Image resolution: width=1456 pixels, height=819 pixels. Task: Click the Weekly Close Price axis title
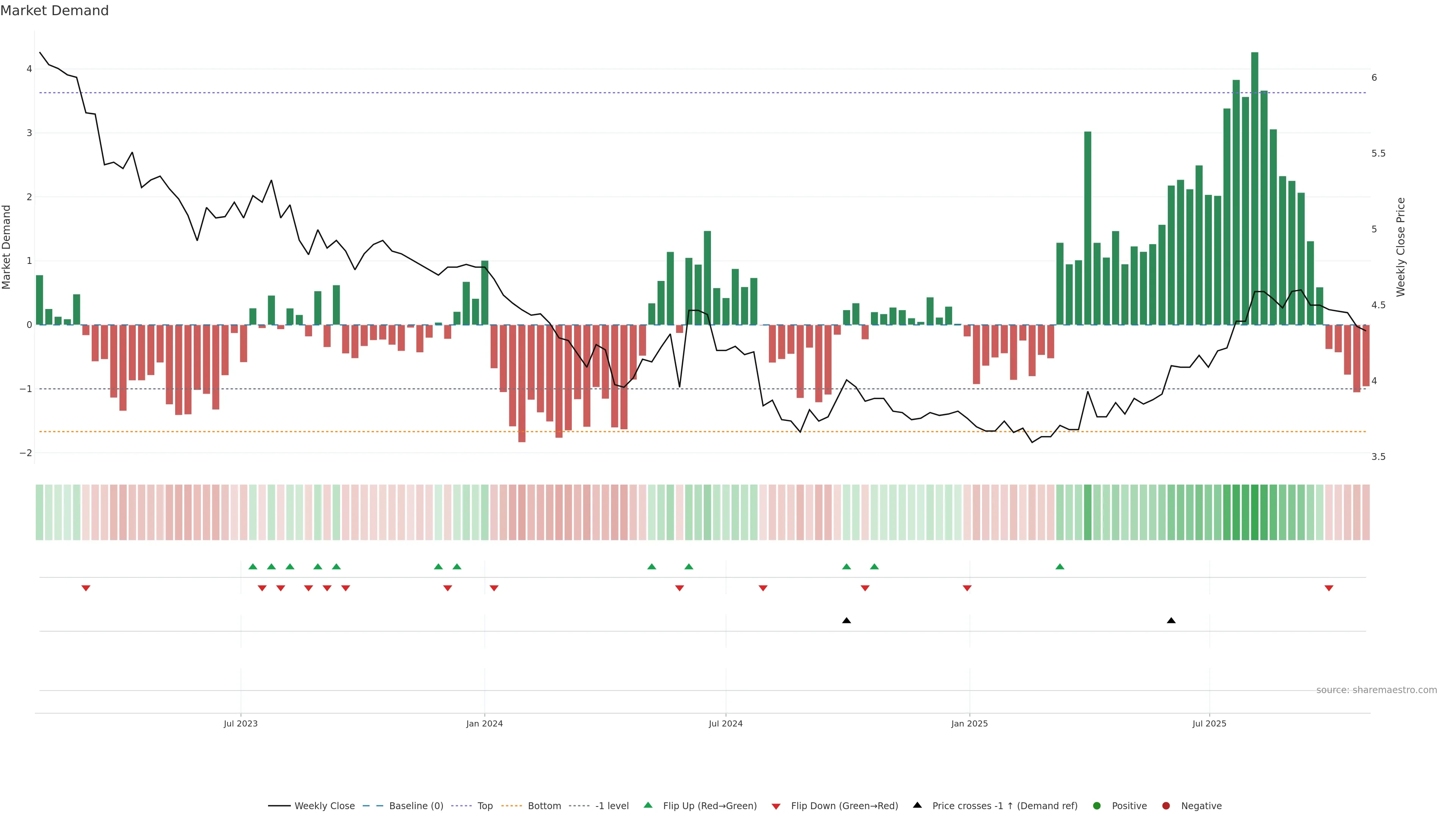click(1401, 247)
